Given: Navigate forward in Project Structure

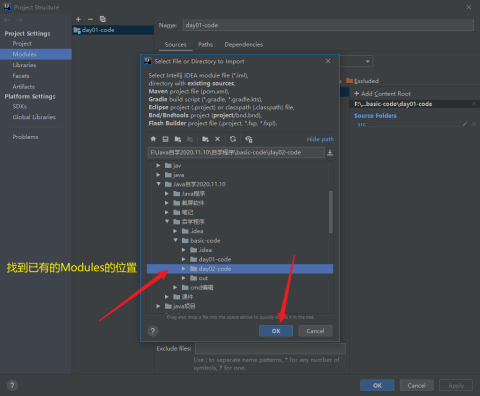Looking at the screenshot, I should point(19,20).
